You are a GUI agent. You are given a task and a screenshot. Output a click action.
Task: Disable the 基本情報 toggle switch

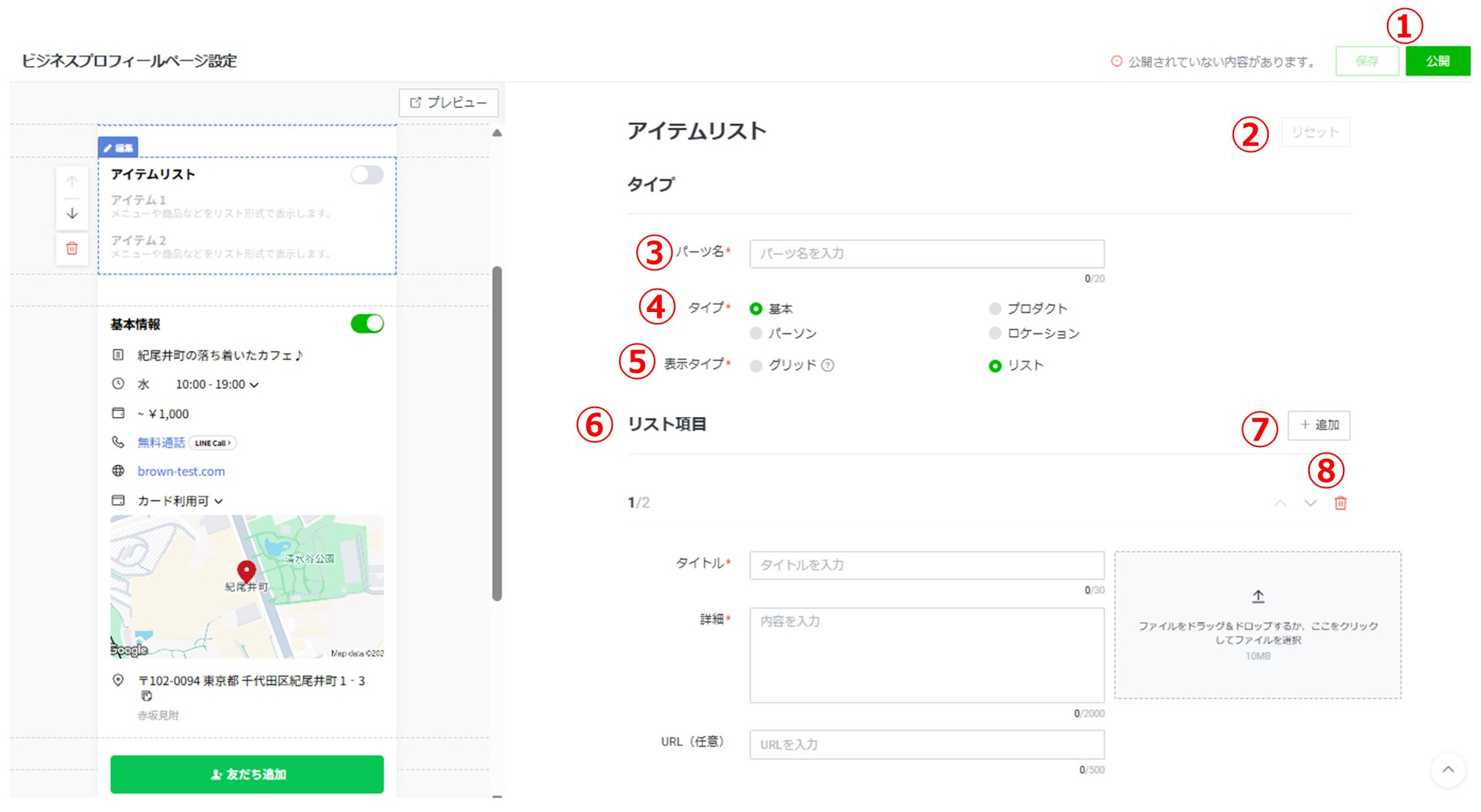[x=367, y=324]
